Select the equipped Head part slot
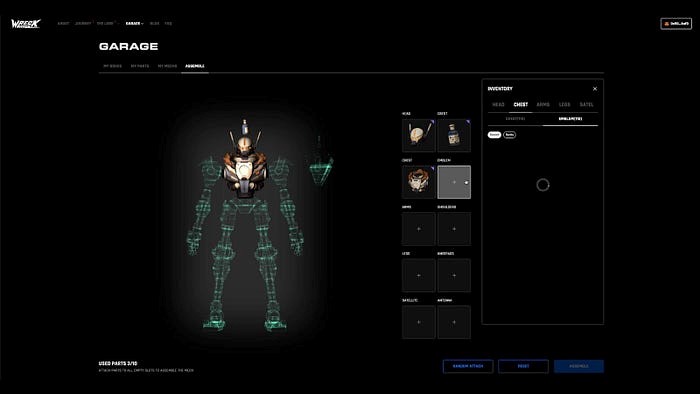Image resolution: width=700 pixels, height=394 pixels. (x=418, y=135)
